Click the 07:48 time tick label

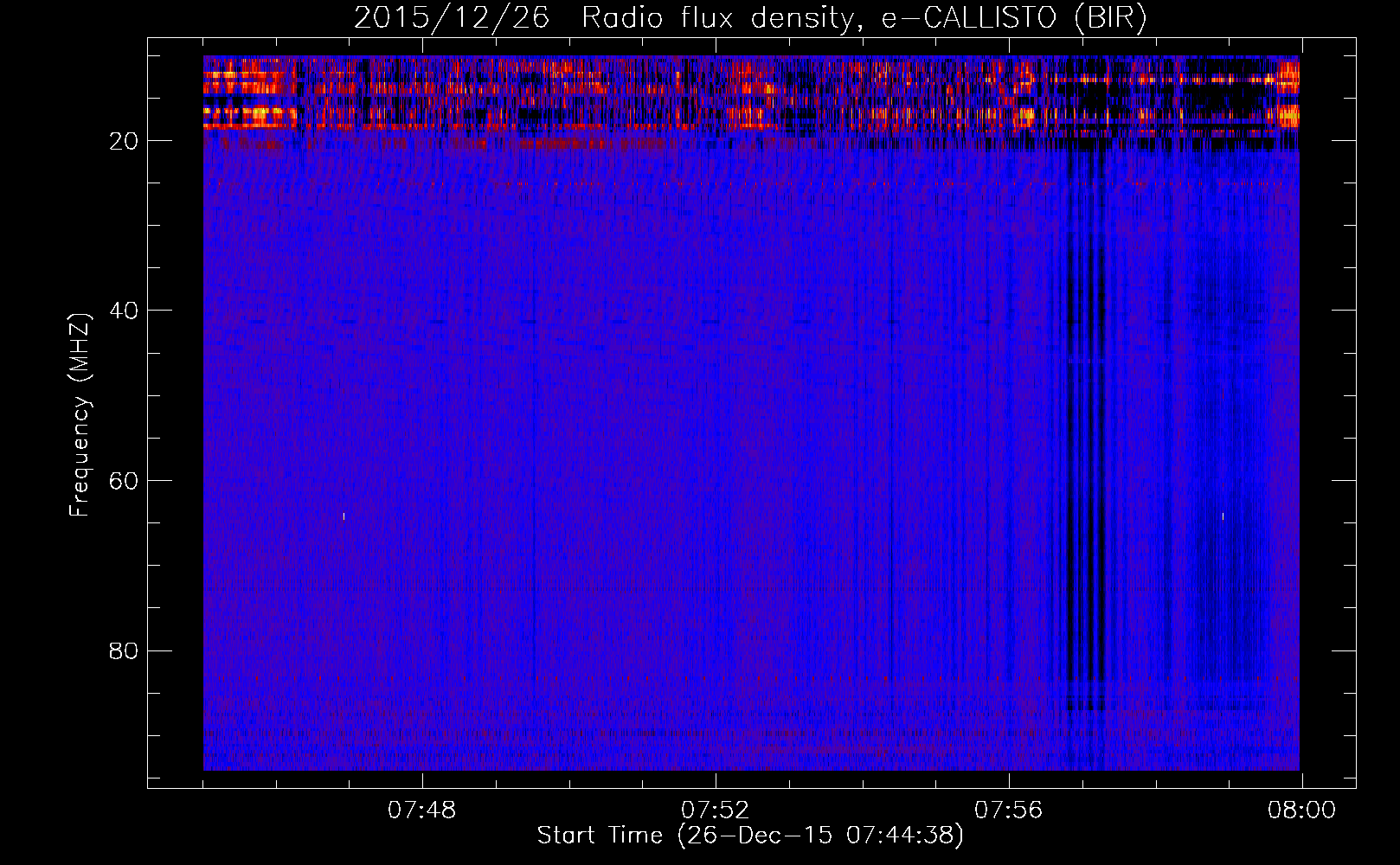pos(422,811)
